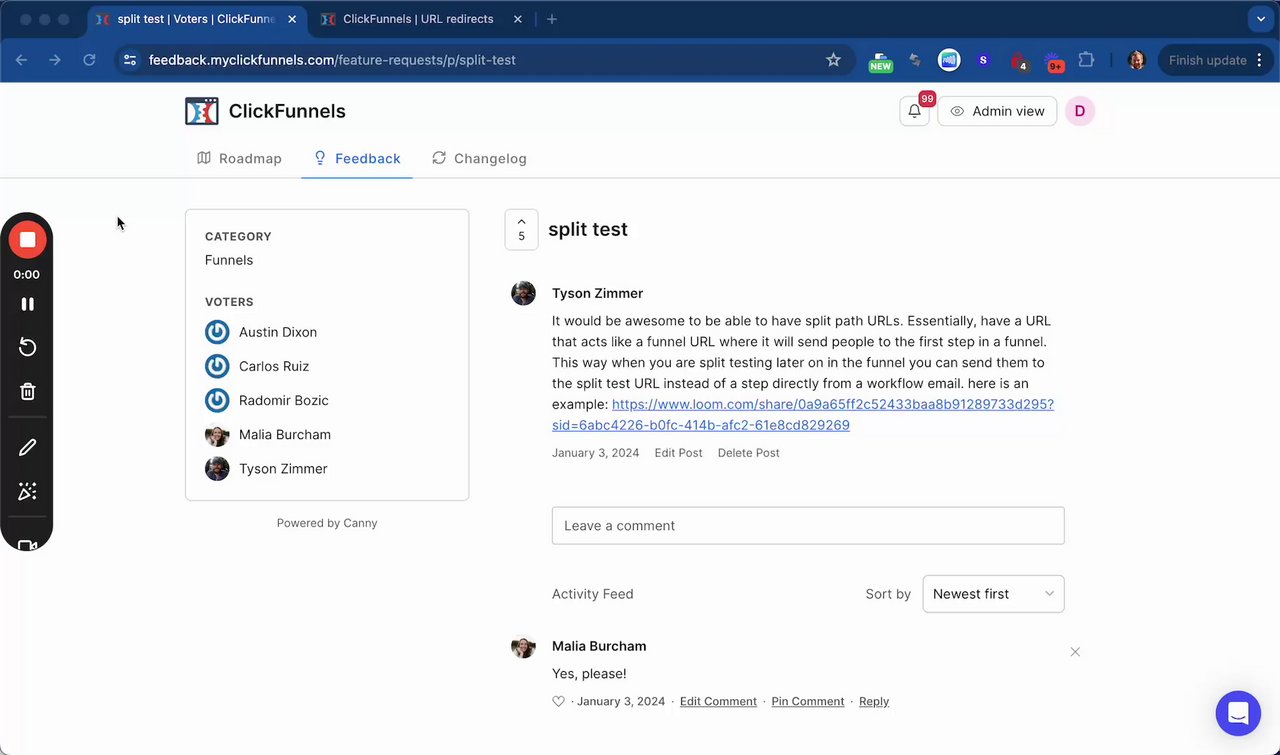Open the chat support widget
Viewport: 1280px width, 755px height.
coord(1238,713)
